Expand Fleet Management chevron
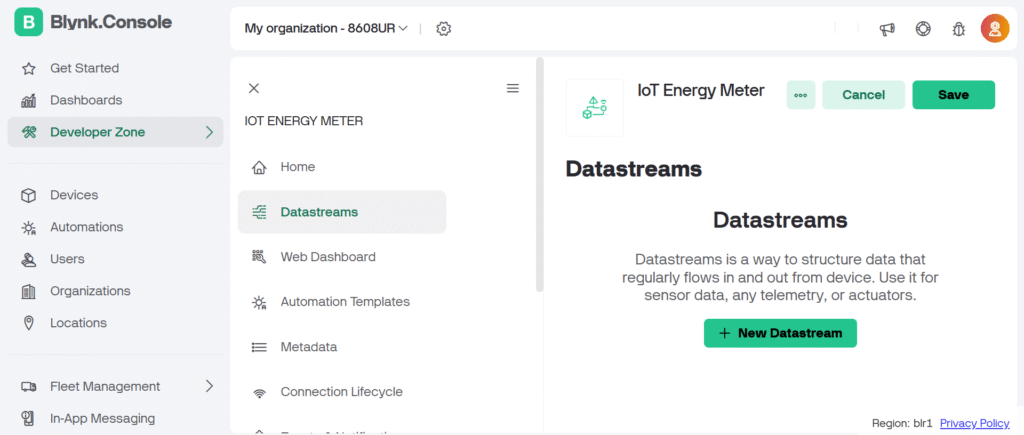 (x=209, y=386)
